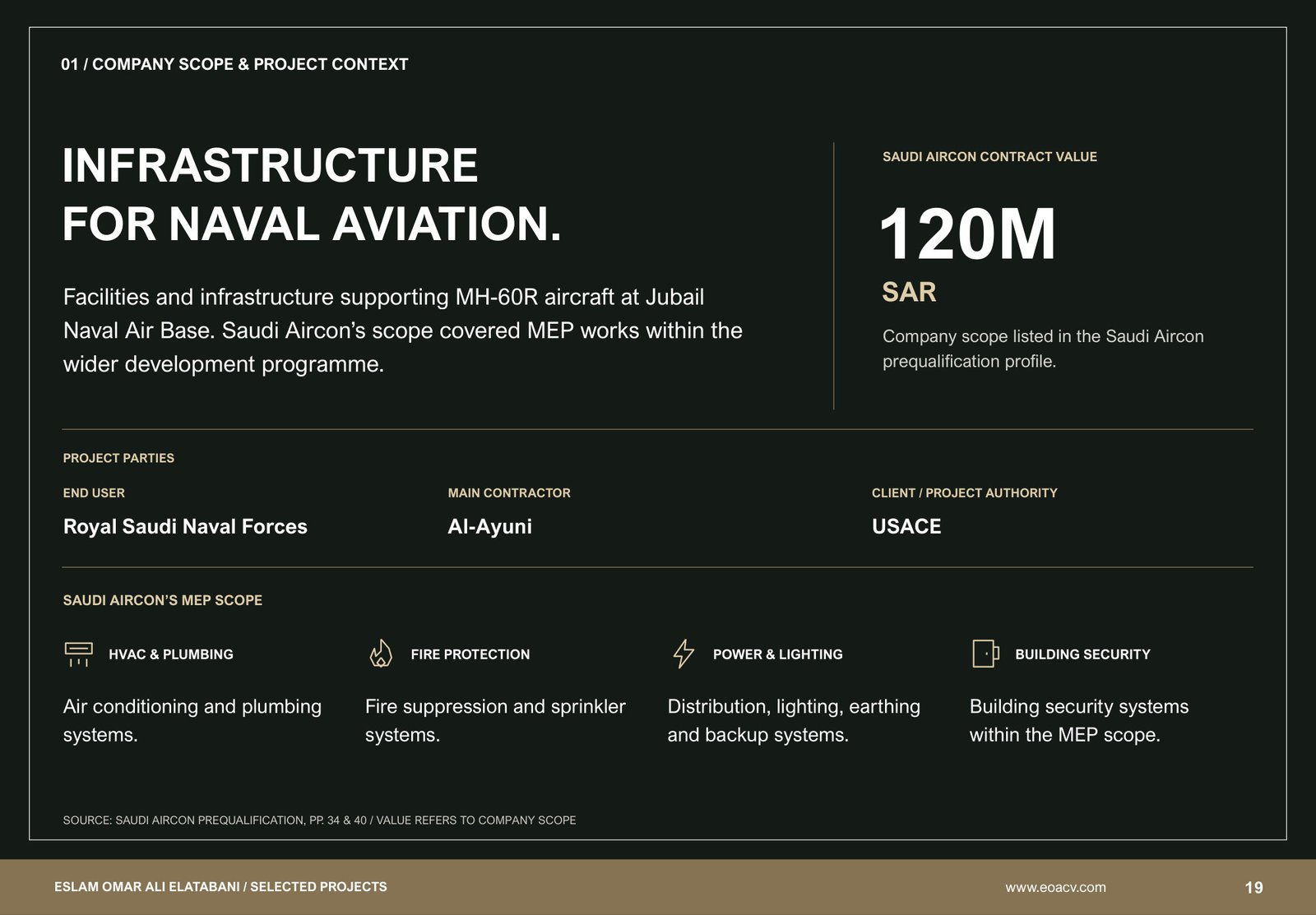Image resolution: width=1316 pixels, height=915 pixels.
Task: Click the Al-Ayuni main contractor name
Action: (x=490, y=526)
